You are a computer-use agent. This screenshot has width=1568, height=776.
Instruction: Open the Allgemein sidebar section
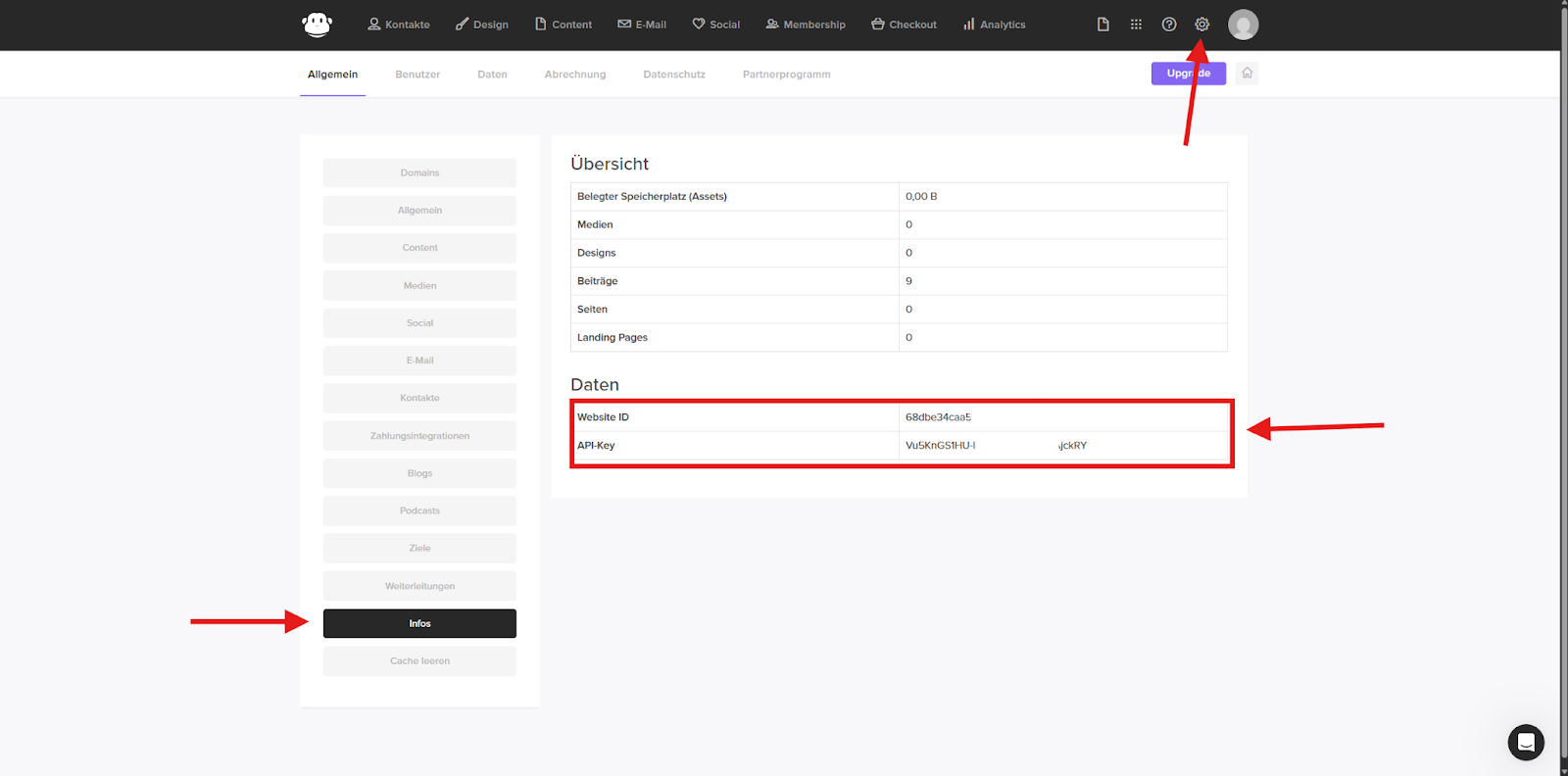click(x=419, y=211)
